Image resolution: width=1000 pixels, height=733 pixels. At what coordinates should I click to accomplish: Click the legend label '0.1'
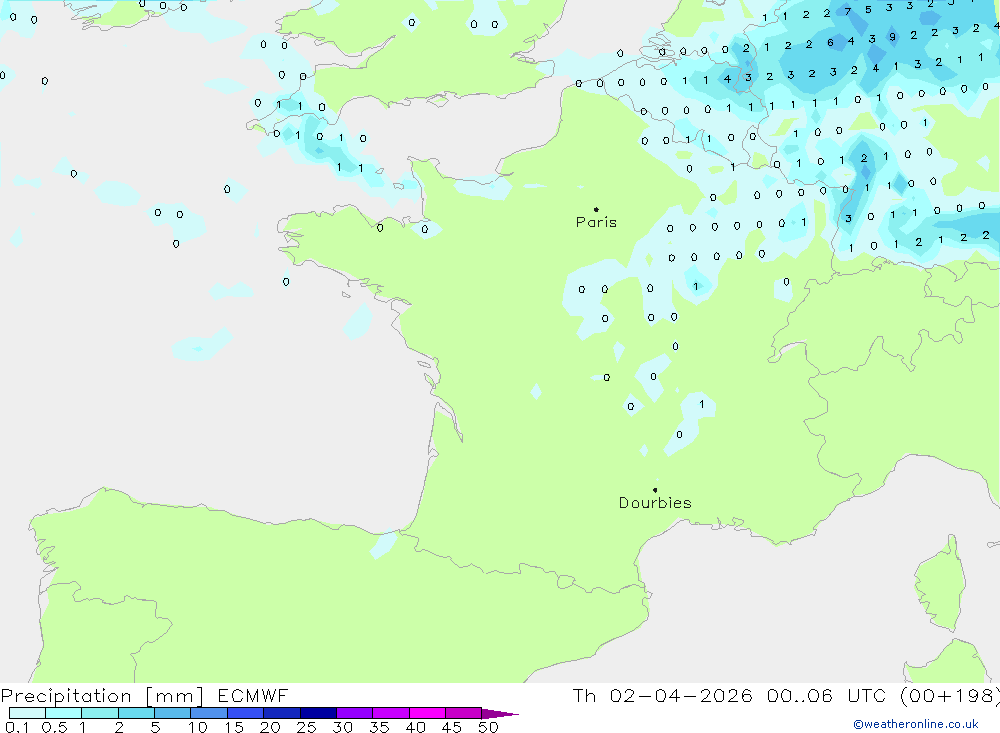pyautogui.click(x=17, y=727)
